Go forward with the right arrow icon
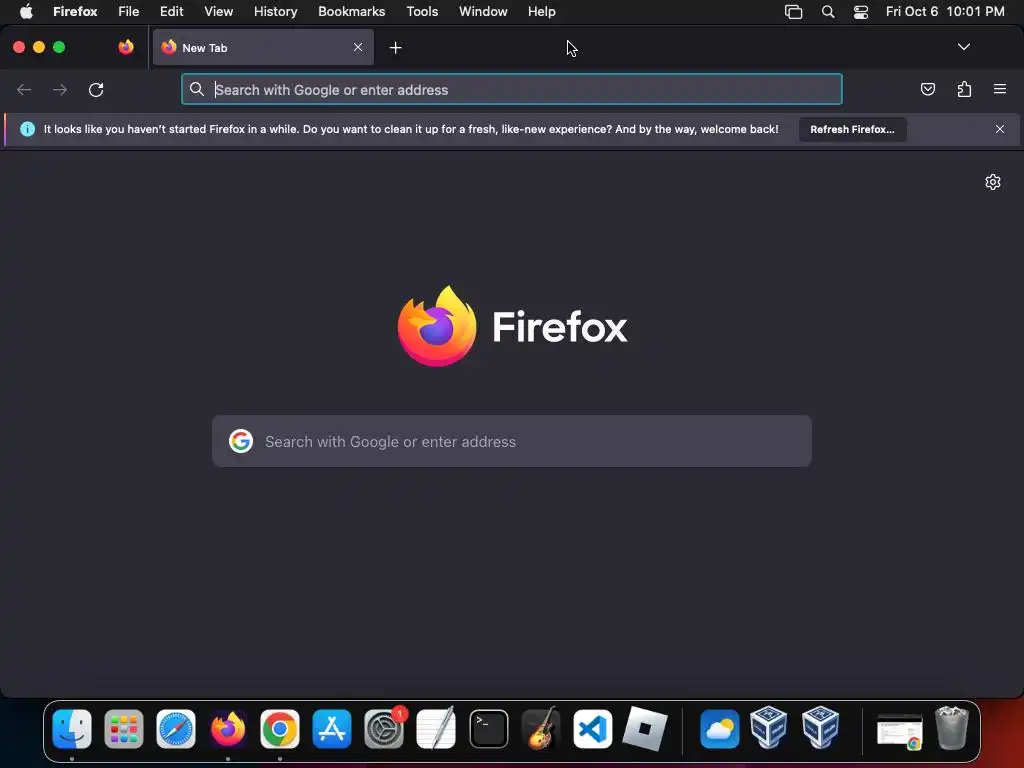 point(60,89)
